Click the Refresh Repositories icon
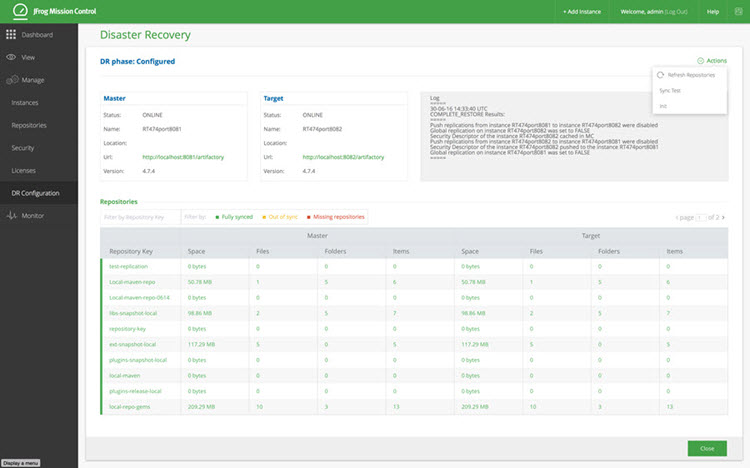This screenshot has width=750, height=468. (x=660, y=75)
